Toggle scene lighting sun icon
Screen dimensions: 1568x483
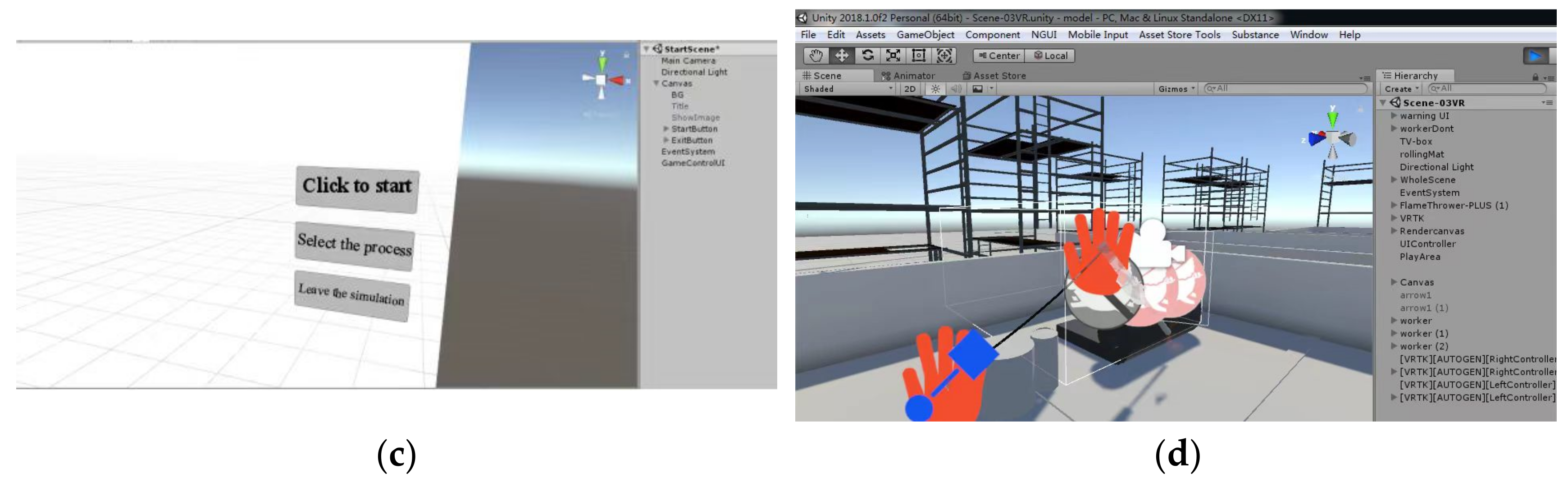click(x=935, y=89)
